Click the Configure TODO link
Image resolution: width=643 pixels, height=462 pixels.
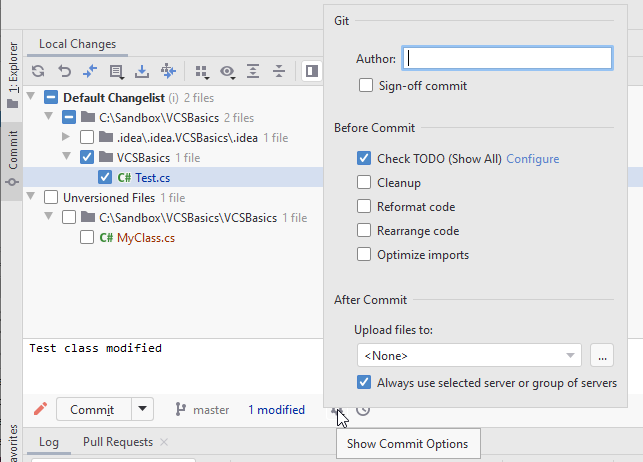pyautogui.click(x=533, y=159)
